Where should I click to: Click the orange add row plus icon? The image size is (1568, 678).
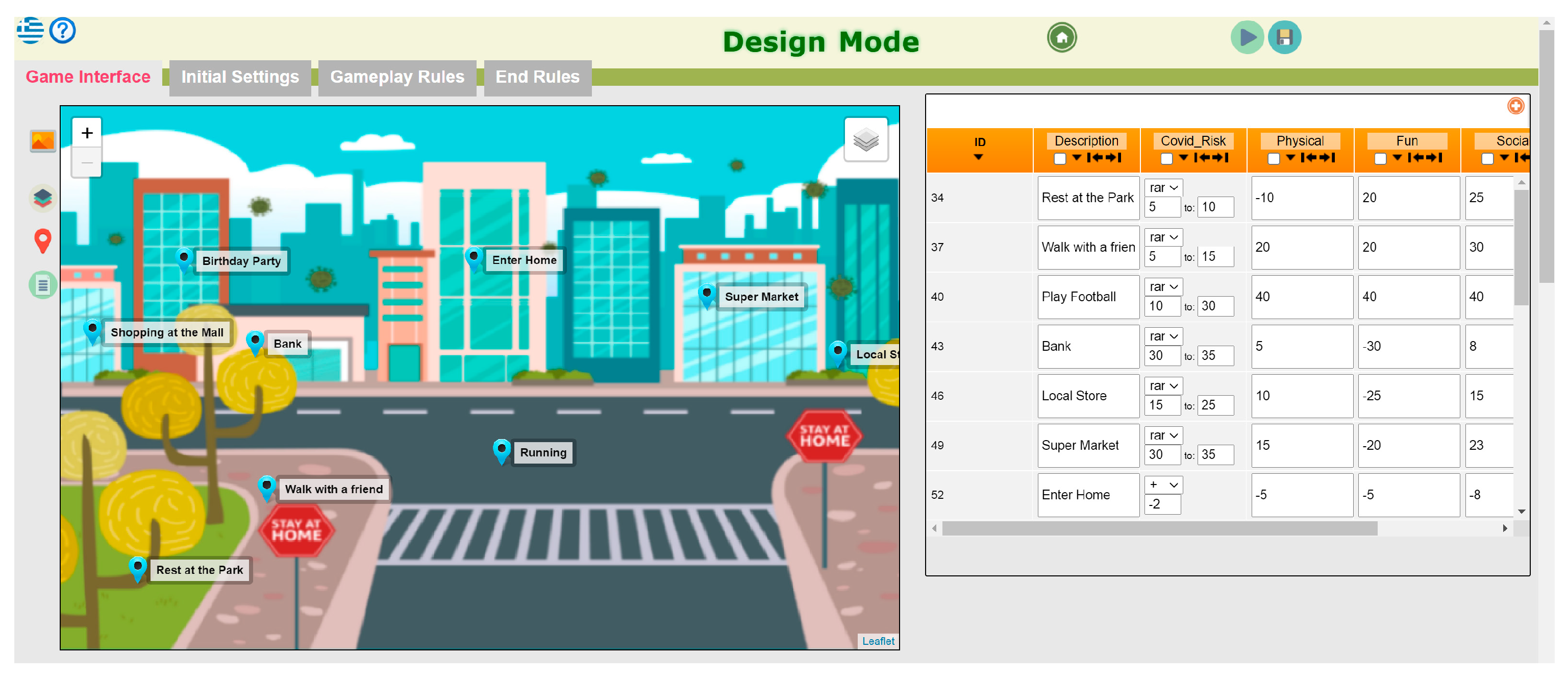[1515, 106]
